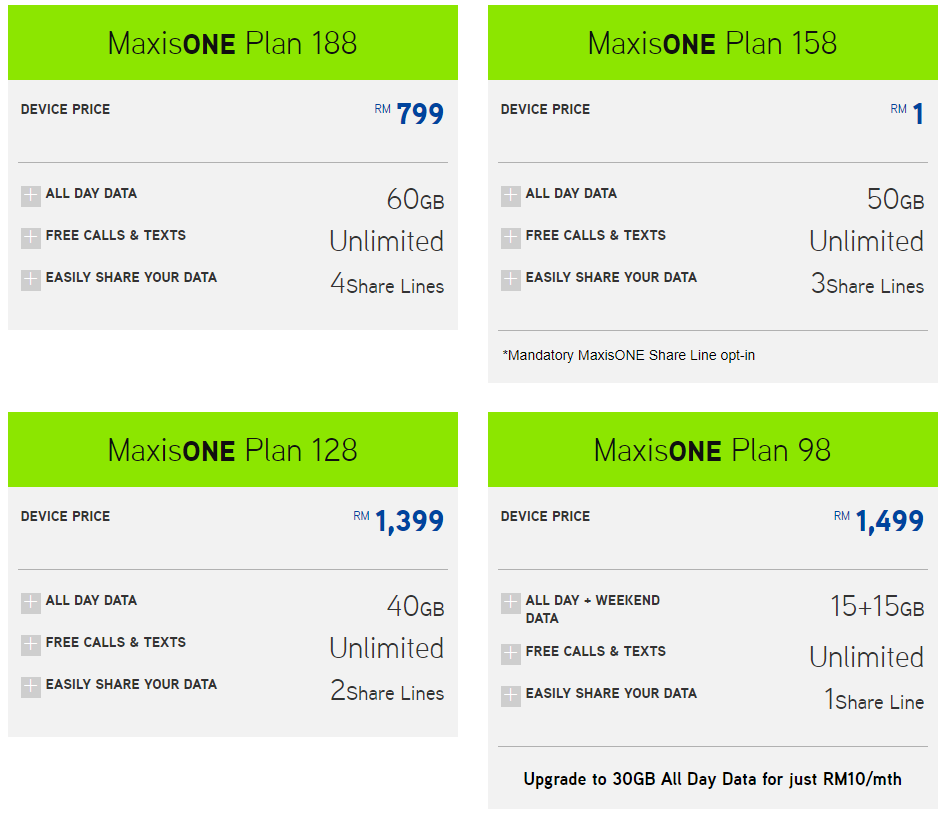Click plus icon beside All Day Data, Plan 158
The image size is (942, 813).
[x=511, y=196]
